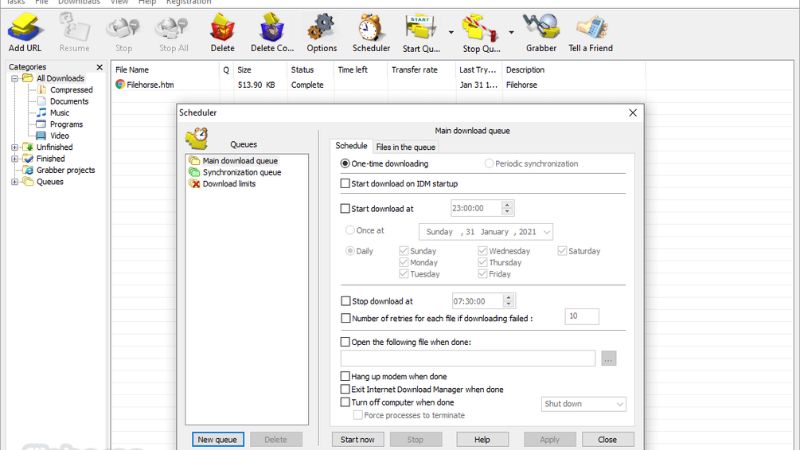The image size is (800, 450).
Task: Enable Number of retries for each file
Action: [x=345, y=318]
